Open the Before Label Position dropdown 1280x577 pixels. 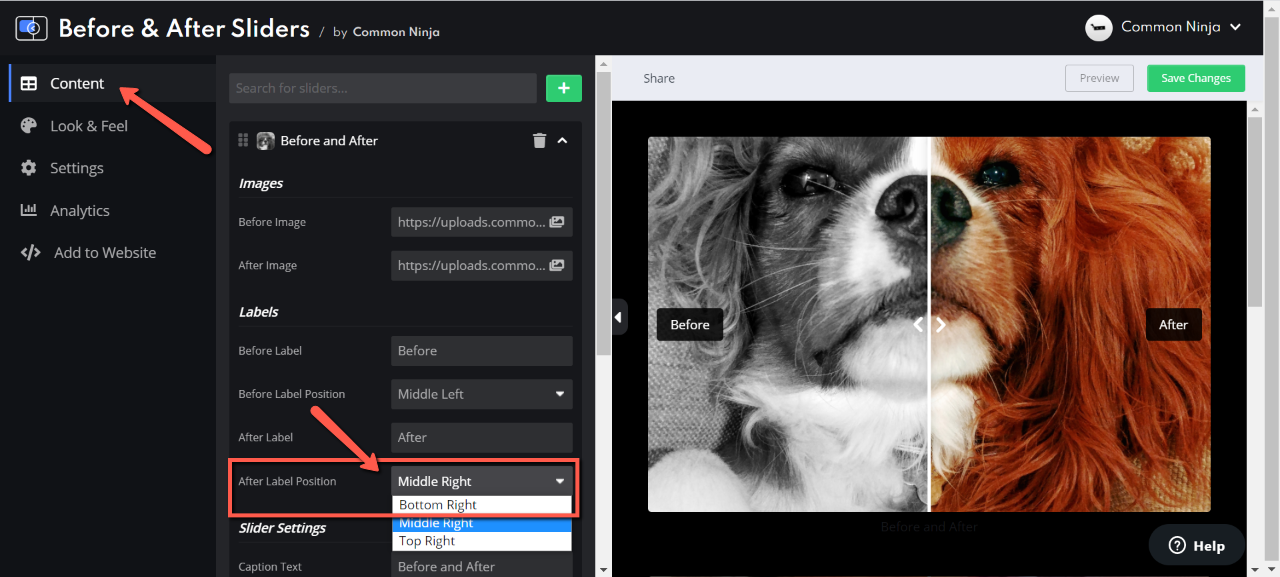(x=481, y=394)
